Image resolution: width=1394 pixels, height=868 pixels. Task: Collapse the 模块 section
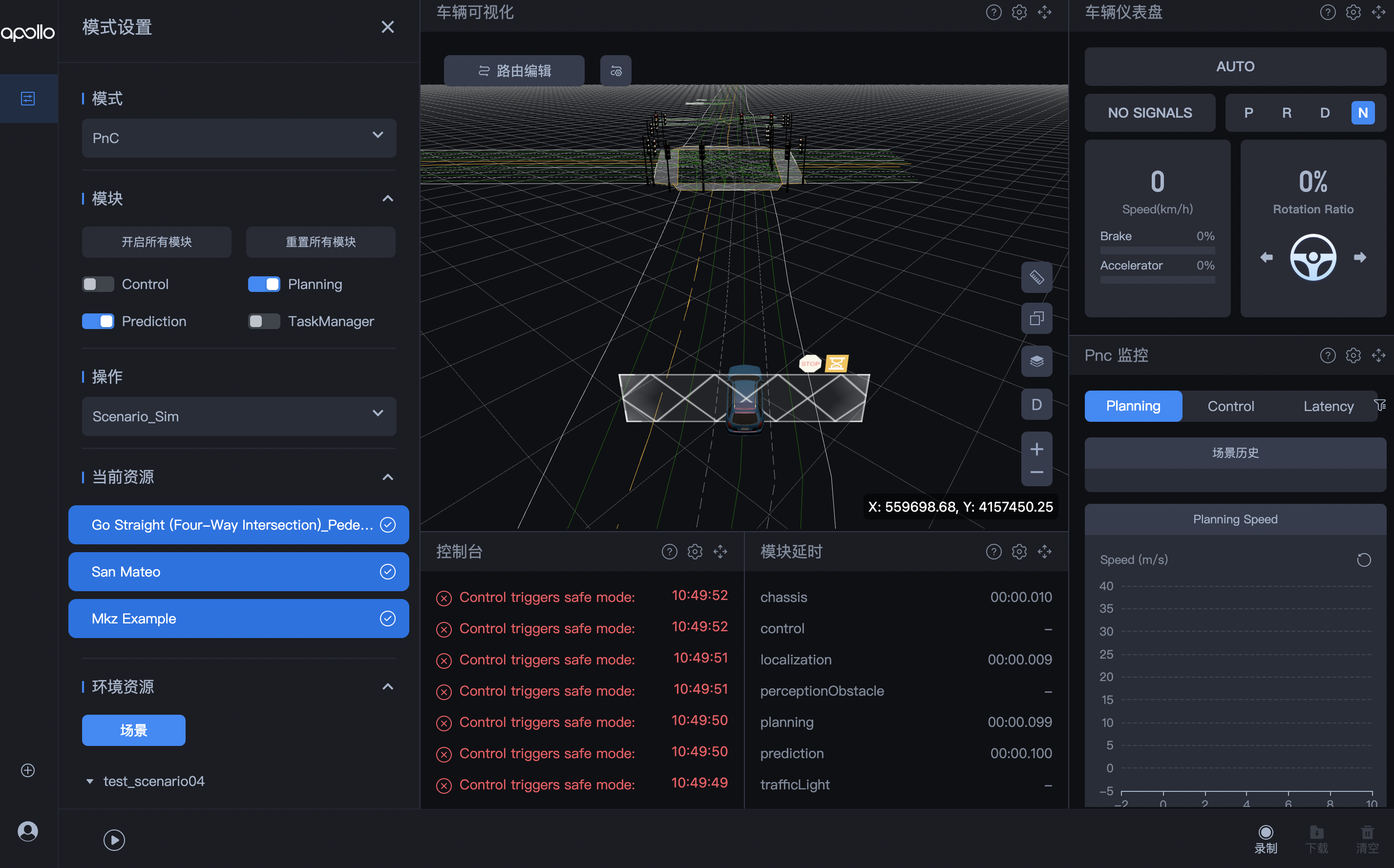(388, 199)
